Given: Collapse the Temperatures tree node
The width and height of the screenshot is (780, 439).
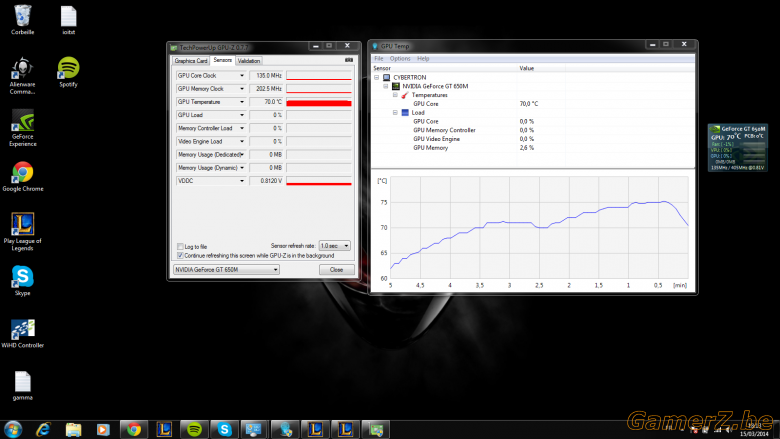Looking at the screenshot, I should (x=395, y=95).
